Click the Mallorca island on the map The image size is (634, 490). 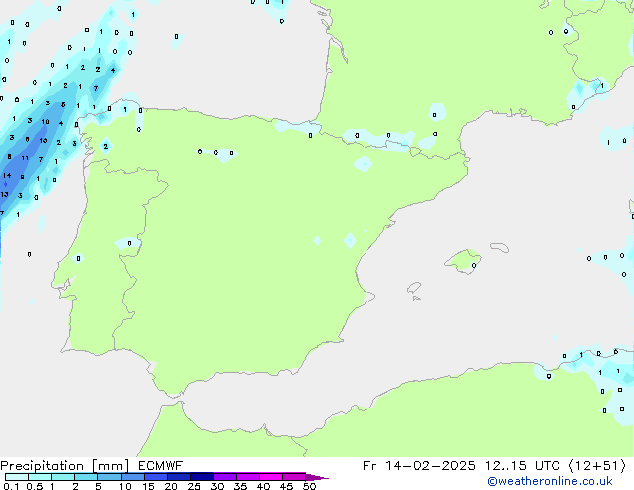click(x=463, y=262)
